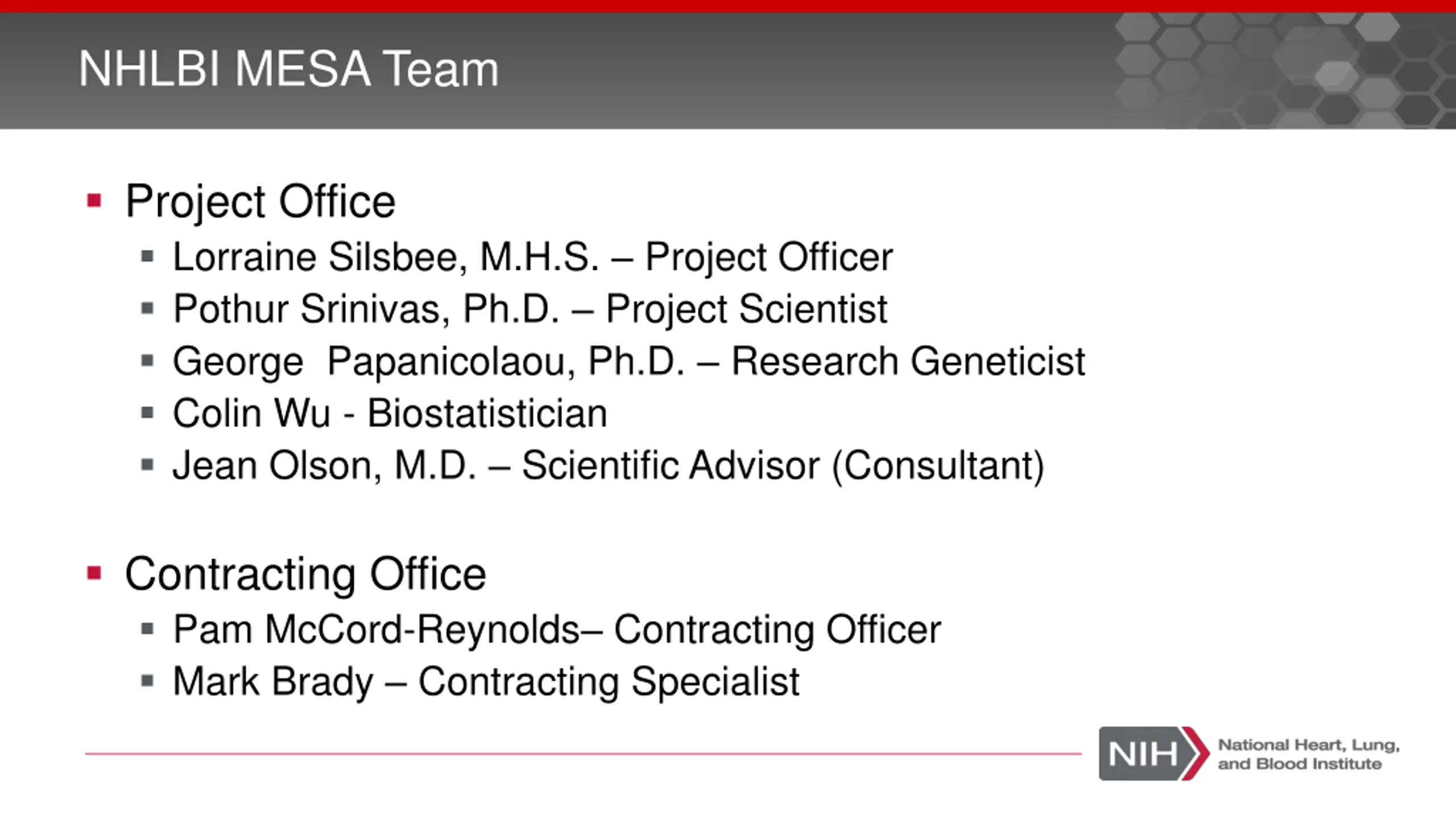
Task: Click the NIH logo badge
Action: [x=1154, y=754]
